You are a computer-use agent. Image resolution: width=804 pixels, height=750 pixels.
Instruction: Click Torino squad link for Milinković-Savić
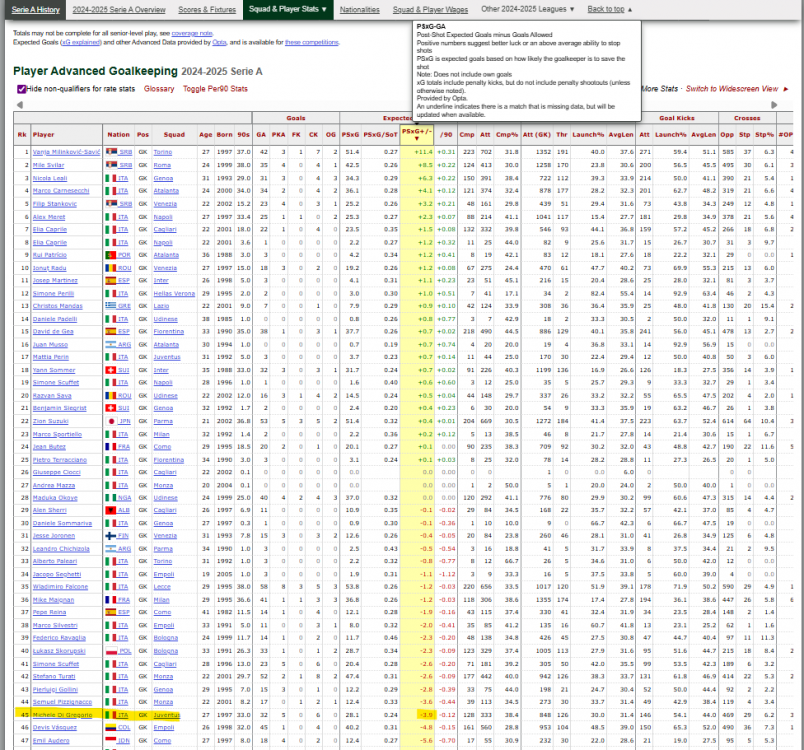click(163, 152)
